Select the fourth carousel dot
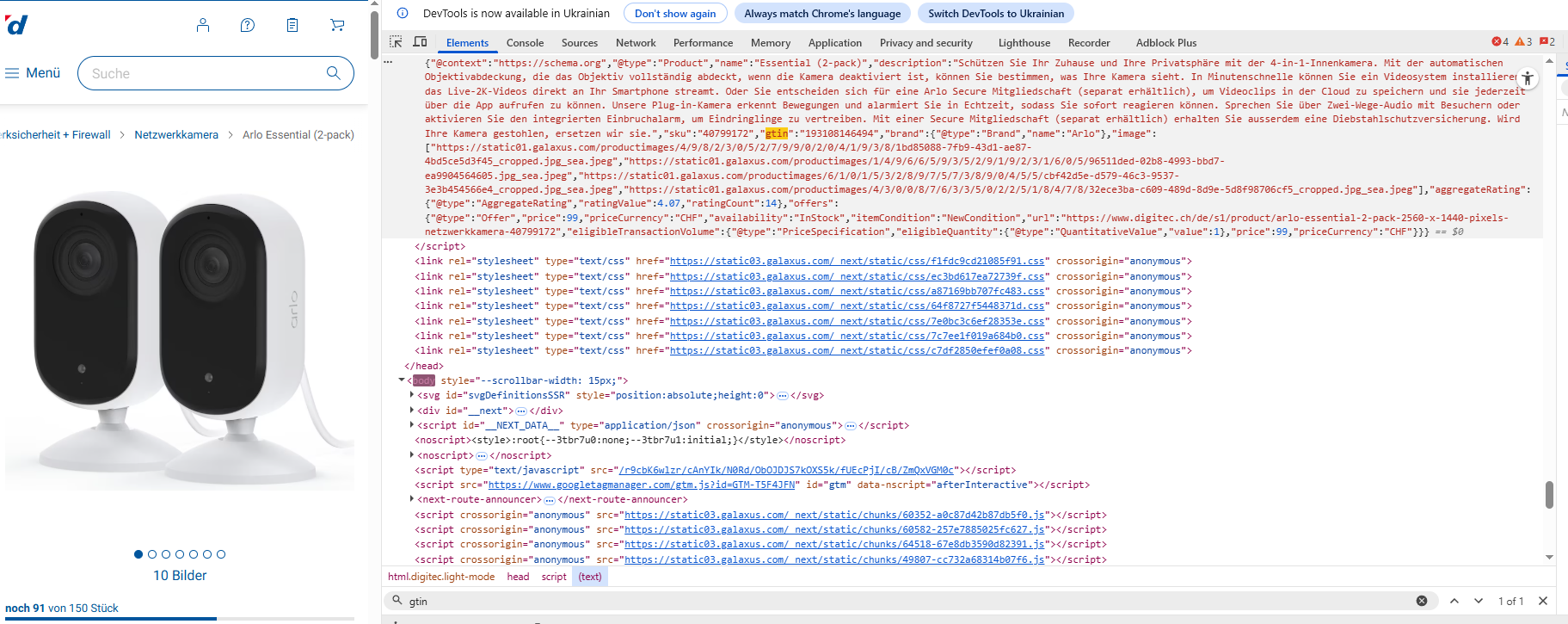1568x624 pixels. 180,554
